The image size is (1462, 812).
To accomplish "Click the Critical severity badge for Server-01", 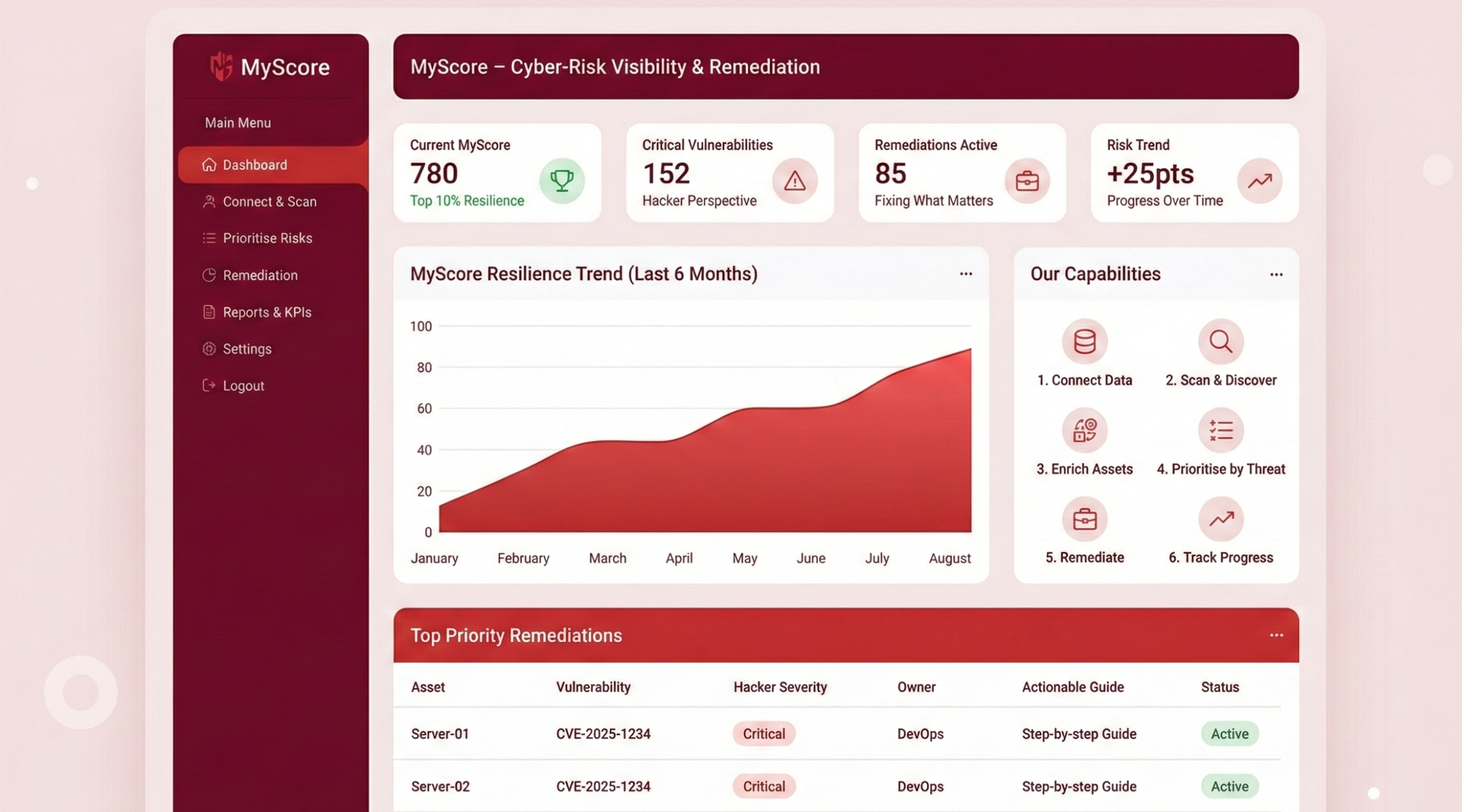I will pyautogui.click(x=763, y=733).
